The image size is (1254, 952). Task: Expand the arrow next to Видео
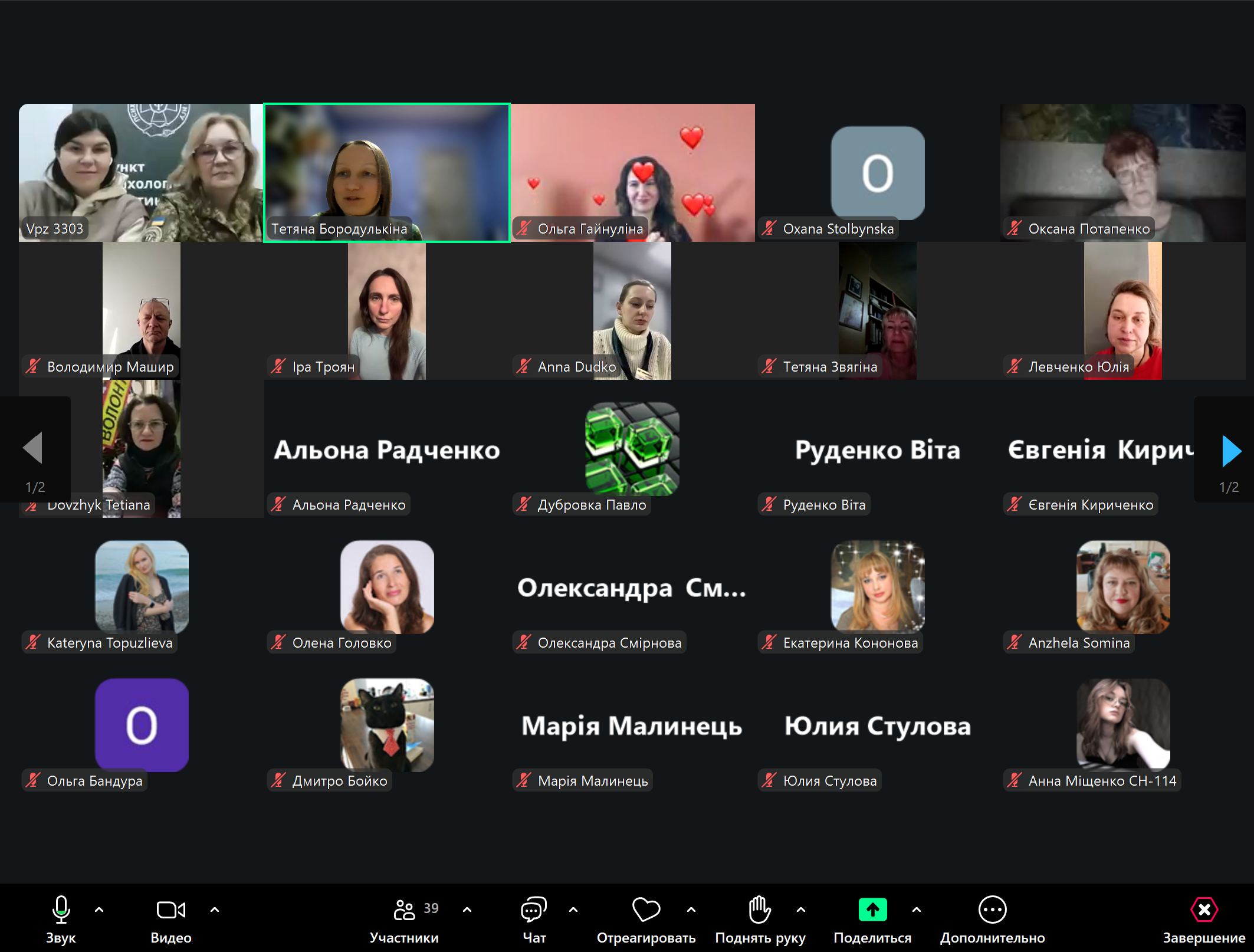pyautogui.click(x=215, y=910)
